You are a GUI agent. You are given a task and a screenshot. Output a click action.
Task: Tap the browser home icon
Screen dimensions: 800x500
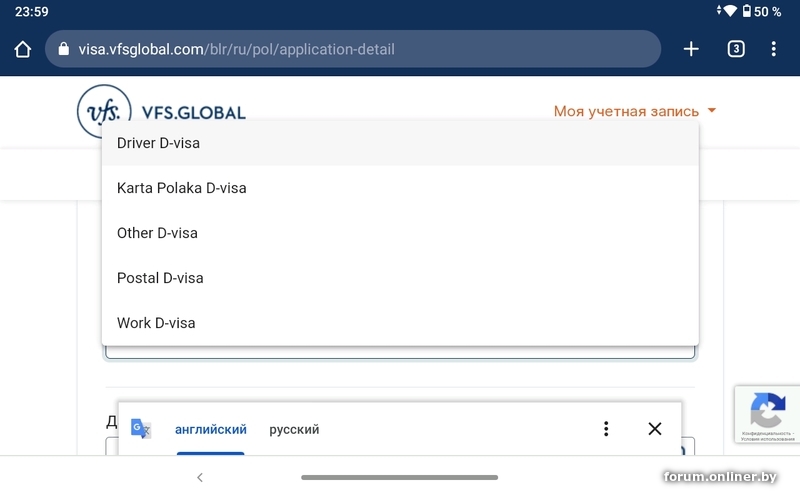pyautogui.click(x=22, y=49)
